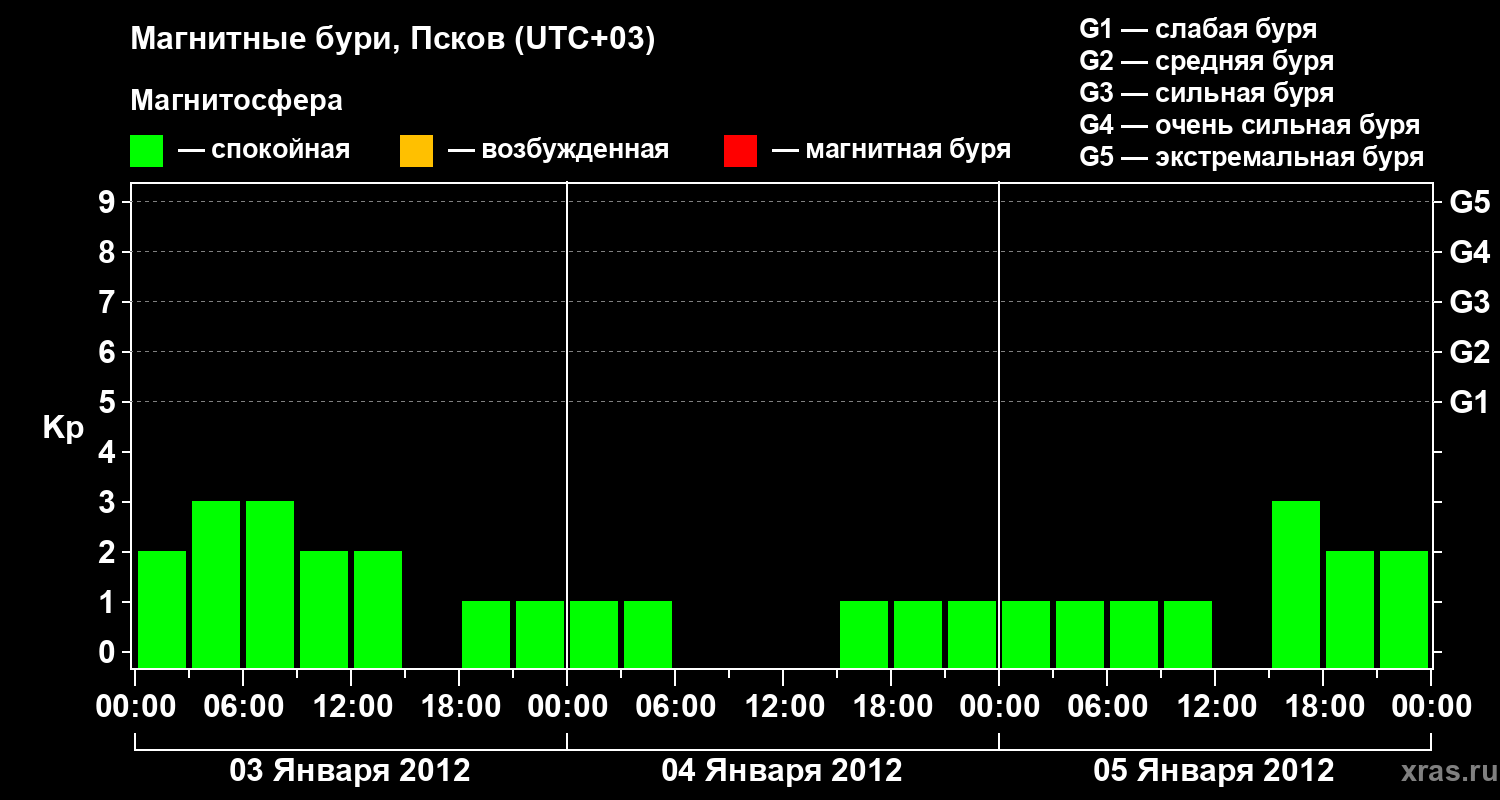Screen dimensions: 1500x800
Task: Click the 'Магнитосфера' heading
Action: click(x=237, y=101)
